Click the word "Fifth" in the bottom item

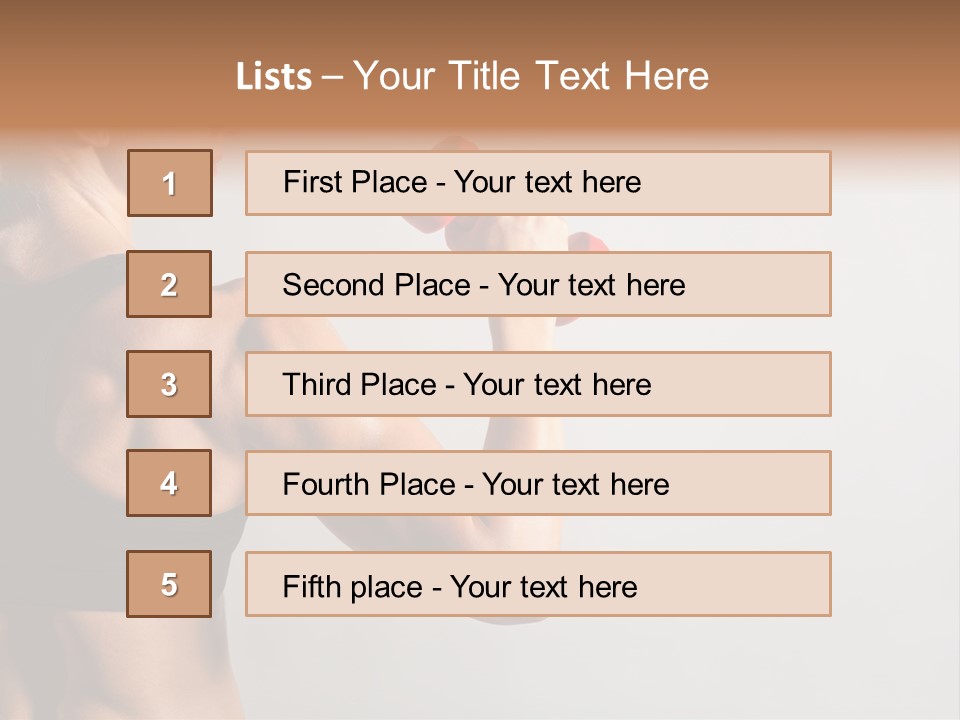click(312, 586)
